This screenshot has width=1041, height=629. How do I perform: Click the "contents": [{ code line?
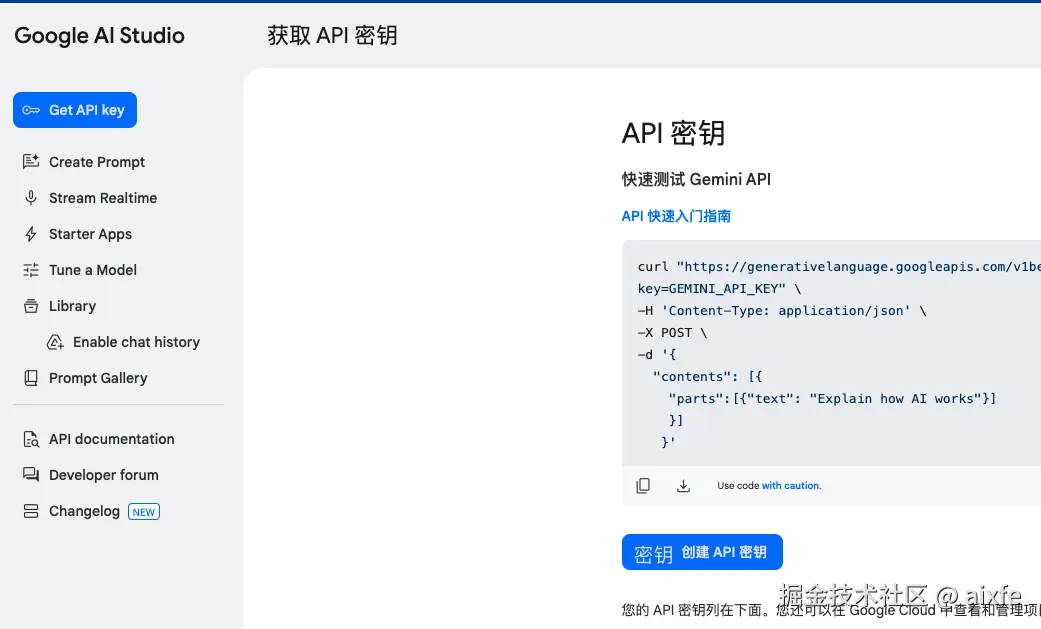click(x=708, y=377)
